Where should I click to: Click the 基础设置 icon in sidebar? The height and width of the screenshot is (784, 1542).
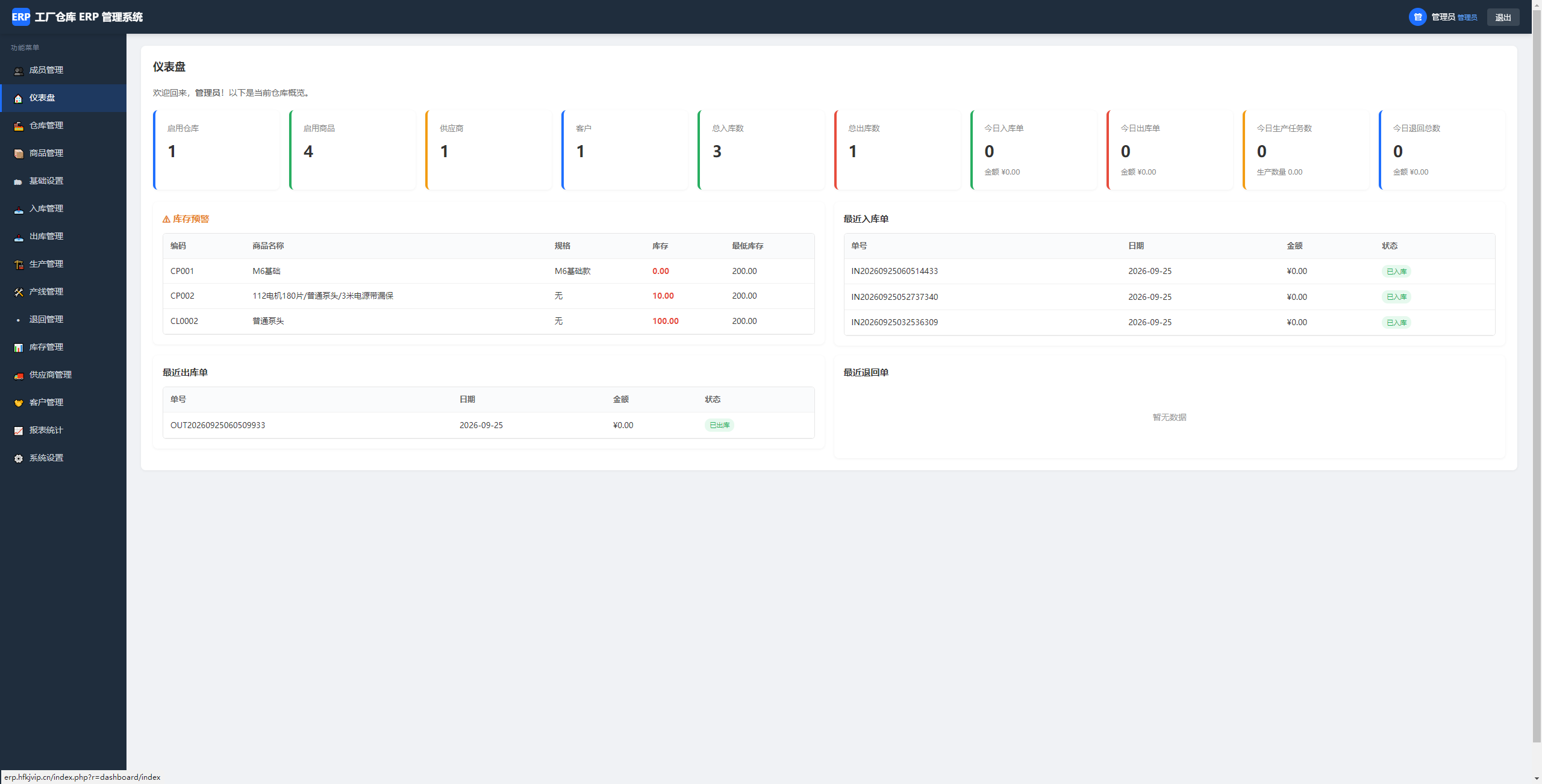(x=19, y=181)
